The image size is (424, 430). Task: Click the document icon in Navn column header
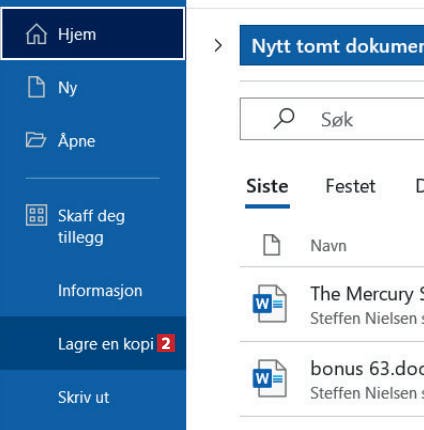coord(272,245)
